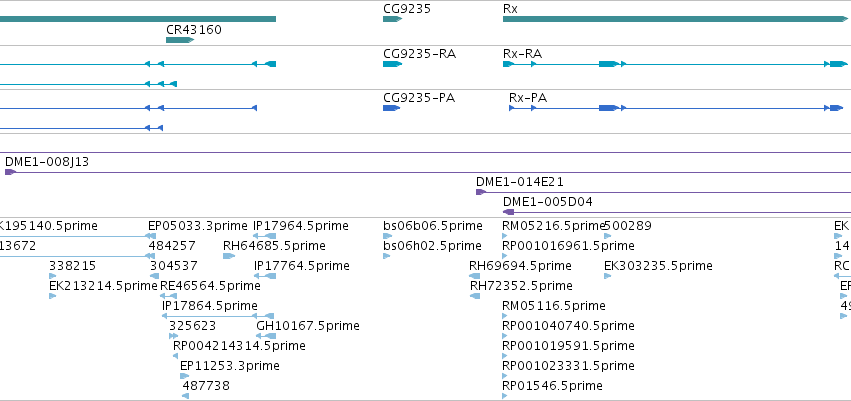Click the DME1-008J13 clone start marker
The height and width of the screenshot is (401, 851).
10,172
